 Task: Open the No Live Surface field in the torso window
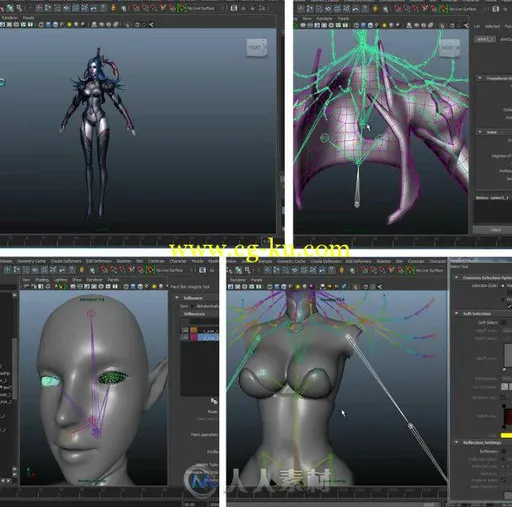[x=429, y=270]
